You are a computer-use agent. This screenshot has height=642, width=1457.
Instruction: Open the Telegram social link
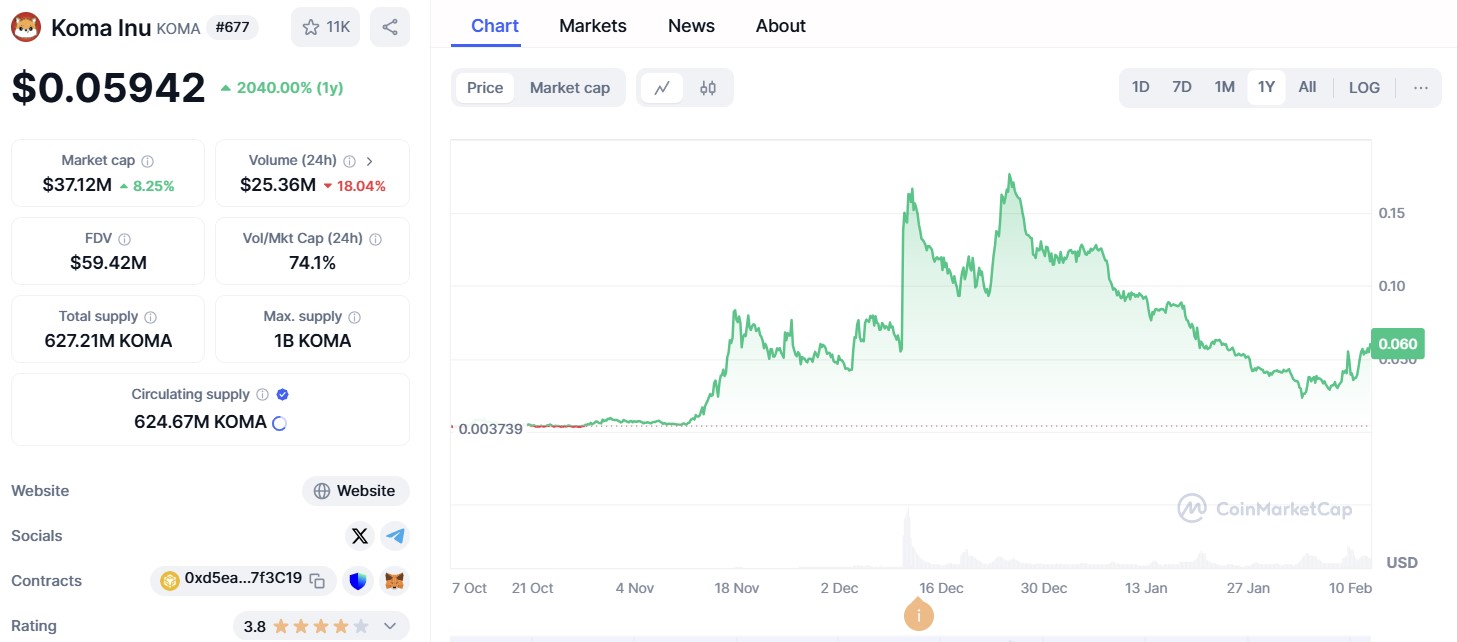tap(396, 536)
